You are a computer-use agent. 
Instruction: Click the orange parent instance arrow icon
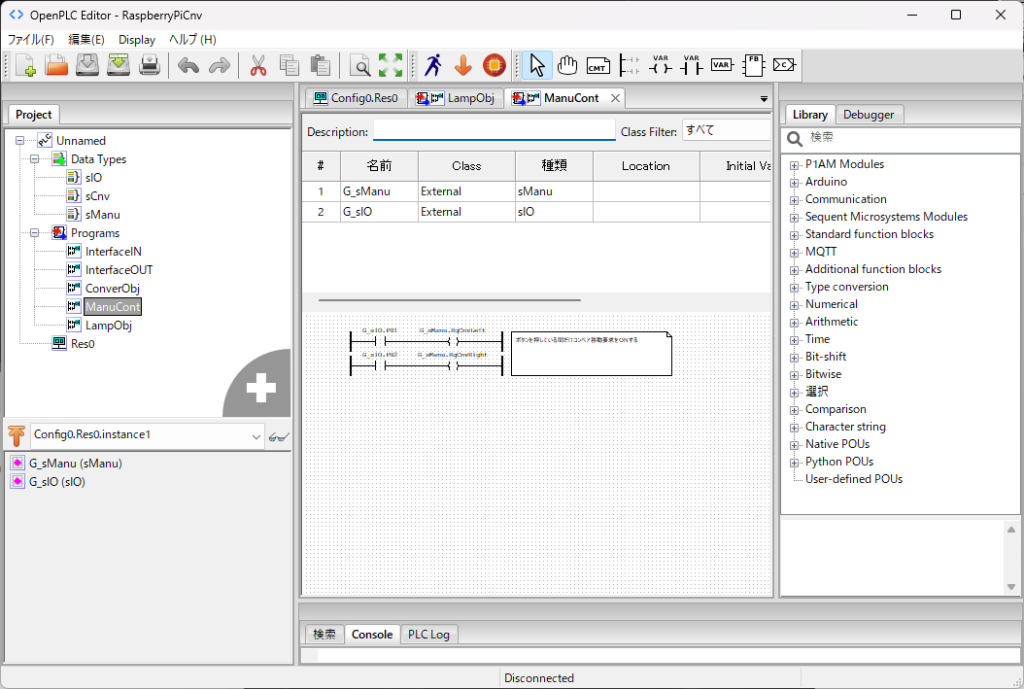(16, 436)
